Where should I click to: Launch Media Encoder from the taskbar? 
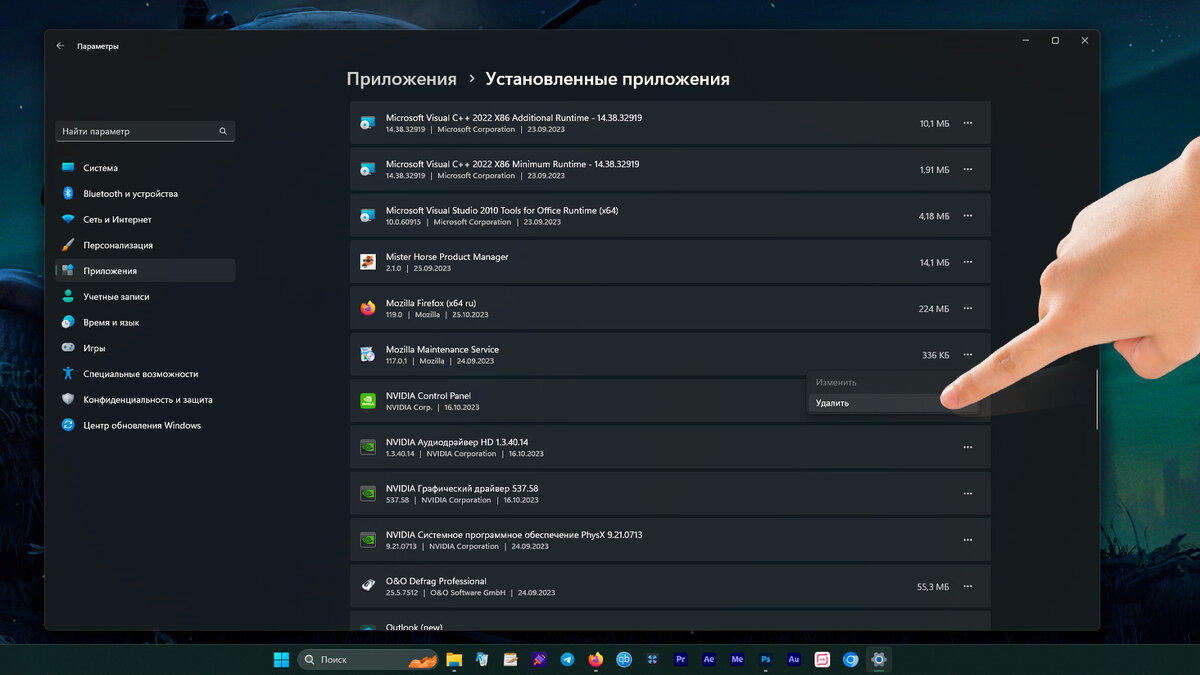click(x=737, y=659)
